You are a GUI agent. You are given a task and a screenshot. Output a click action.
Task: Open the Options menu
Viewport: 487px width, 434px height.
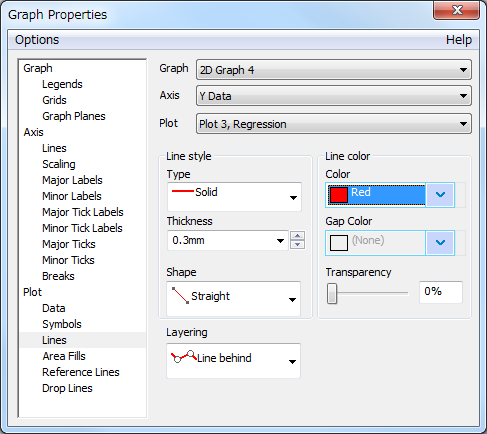37,40
